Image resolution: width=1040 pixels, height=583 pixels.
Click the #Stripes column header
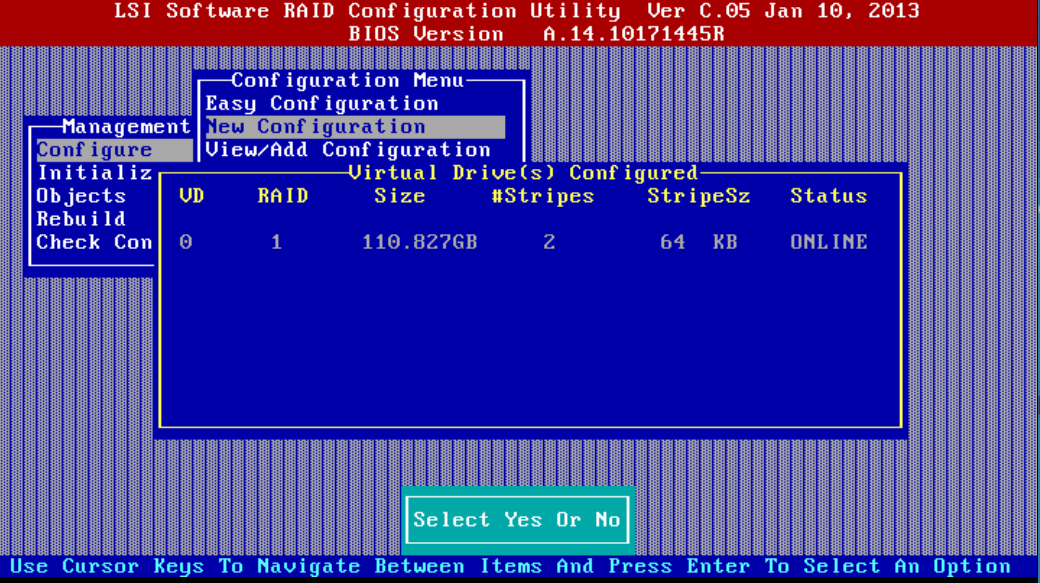click(x=543, y=195)
